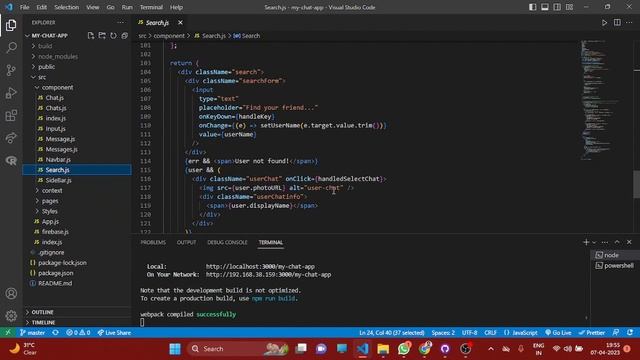Click master branch in status bar

pyautogui.click(x=33, y=333)
